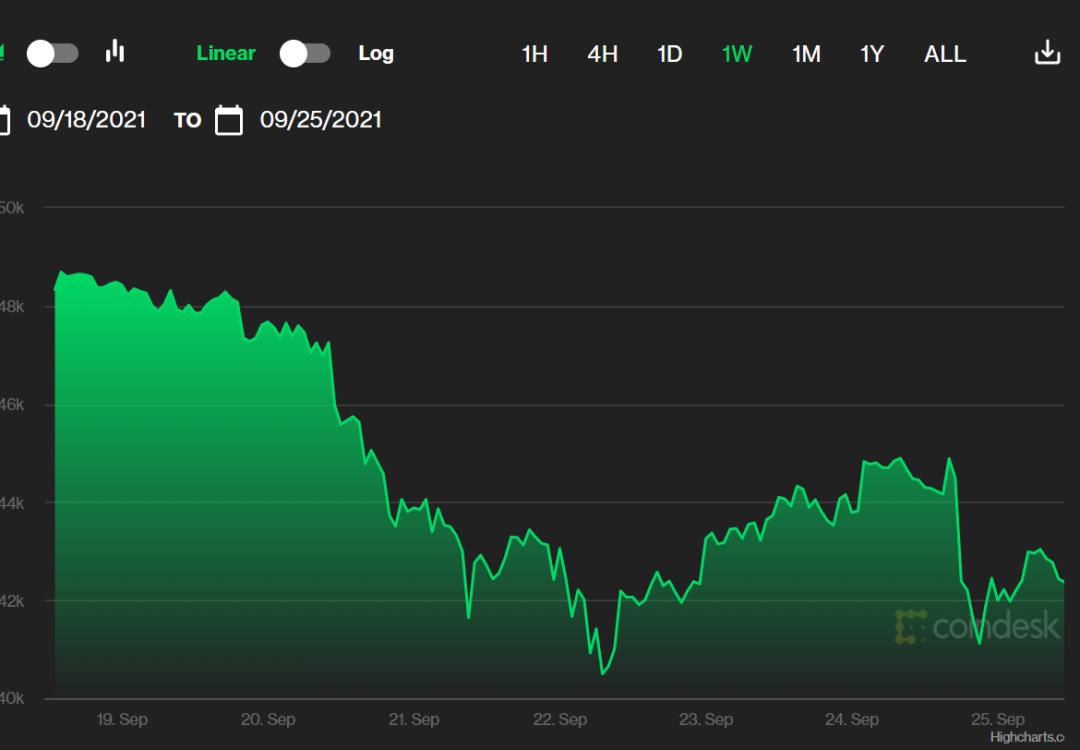Open the end date 09/25/2021 field
This screenshot has height=750, width=1080.
[x=321, y=120]
